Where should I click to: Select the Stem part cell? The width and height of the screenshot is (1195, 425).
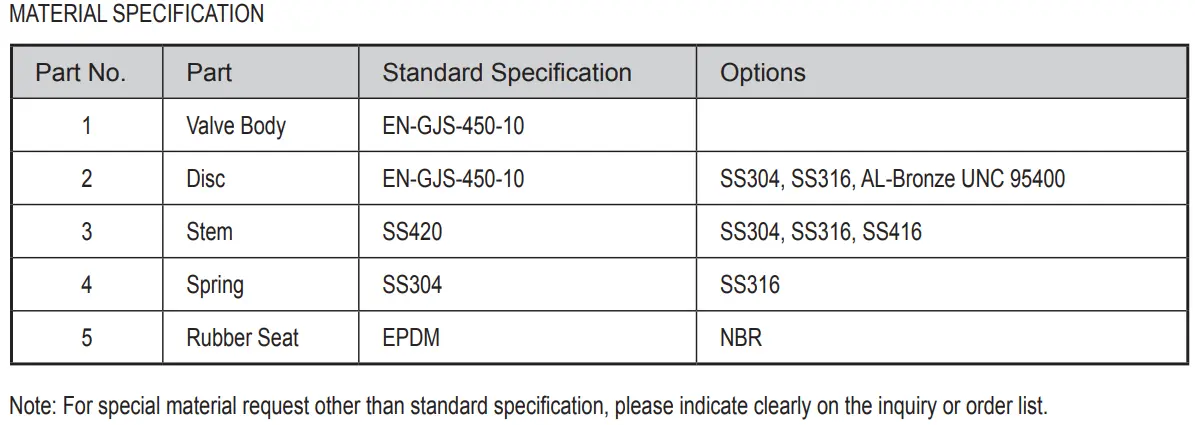pyautogui.click(x=209, y=232)
